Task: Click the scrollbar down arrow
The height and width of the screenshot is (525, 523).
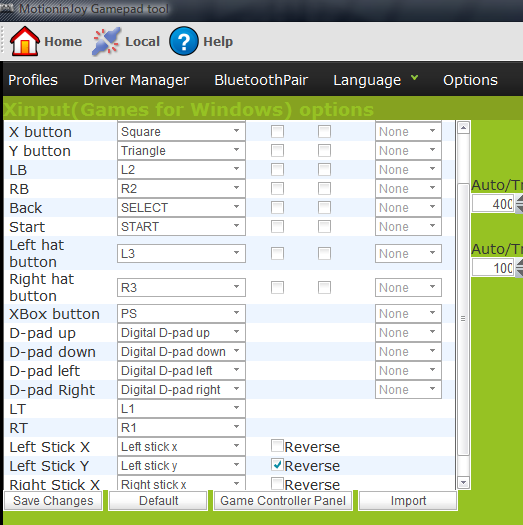Action: [x=463, y=482]
